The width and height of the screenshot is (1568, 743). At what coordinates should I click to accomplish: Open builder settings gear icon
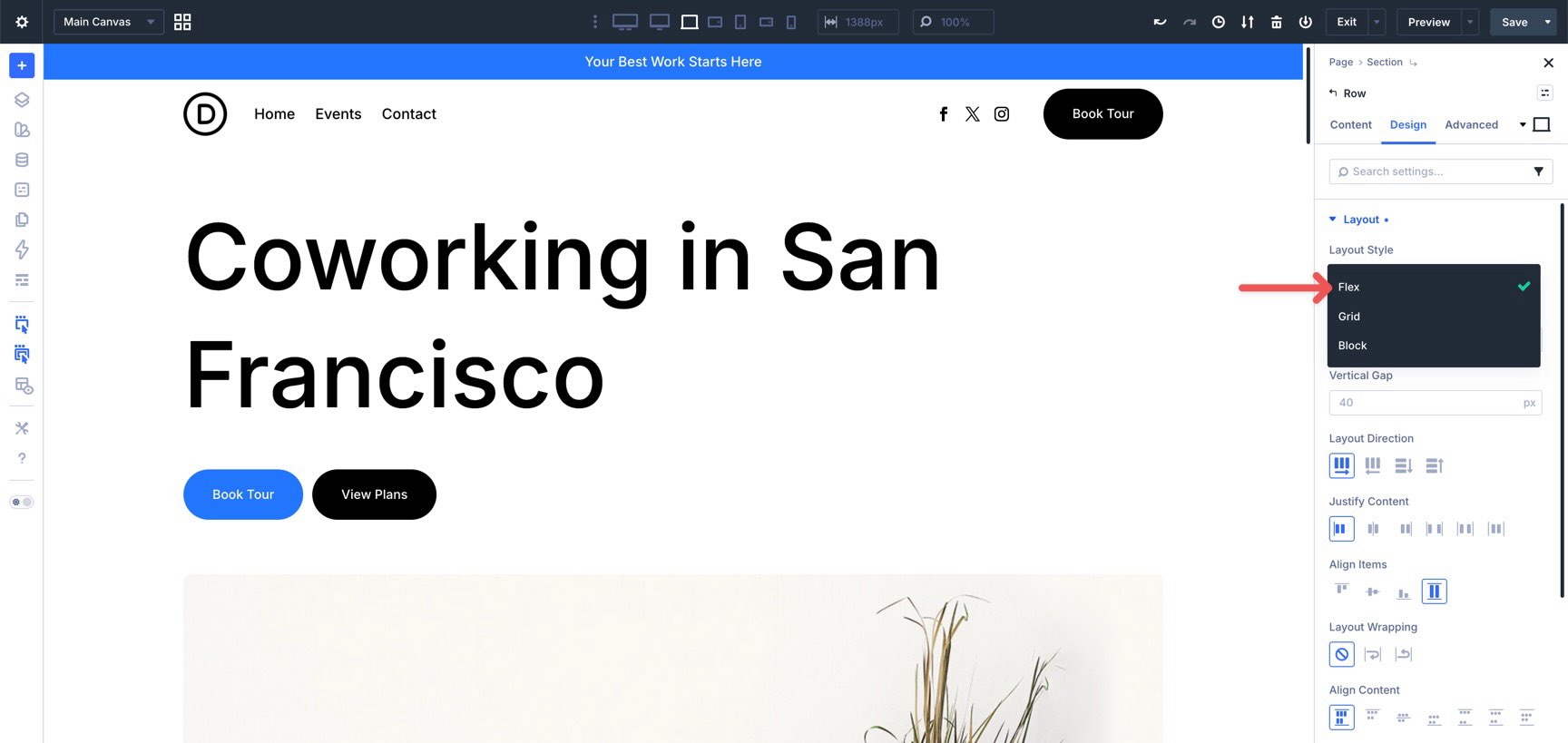(x=22, y=22)
